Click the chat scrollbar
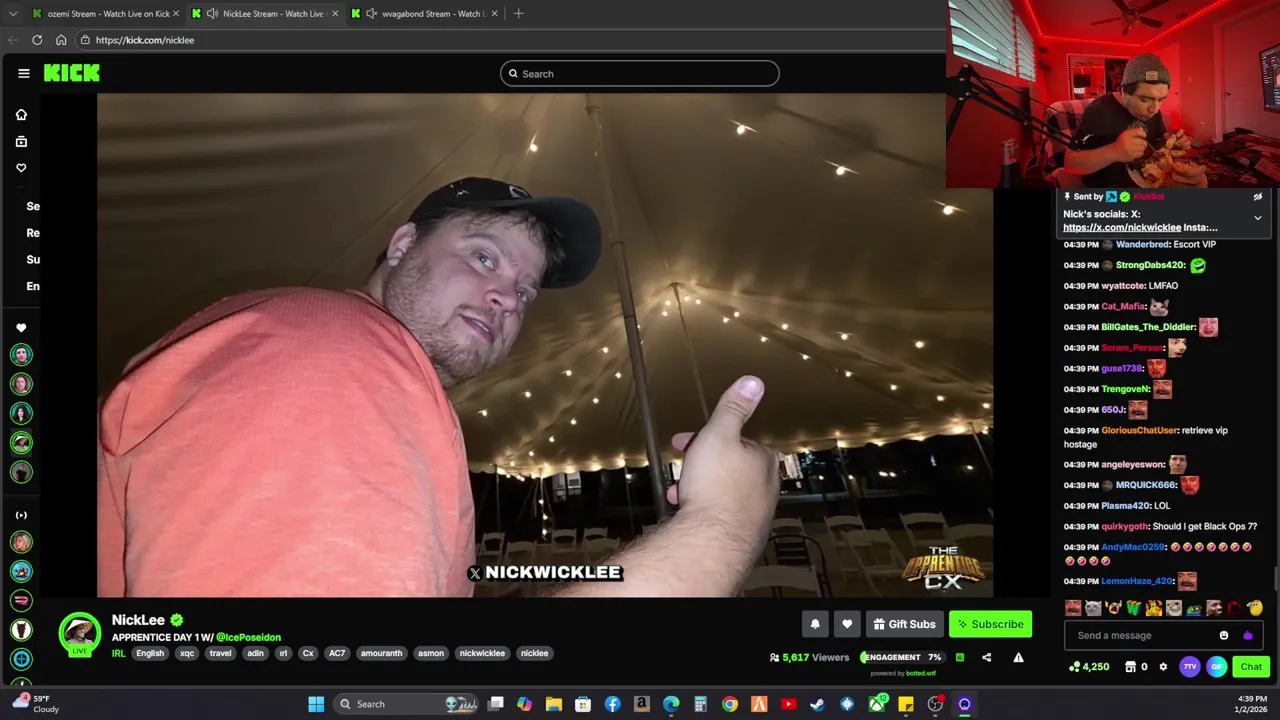1280x720 pixels. 1275,579
